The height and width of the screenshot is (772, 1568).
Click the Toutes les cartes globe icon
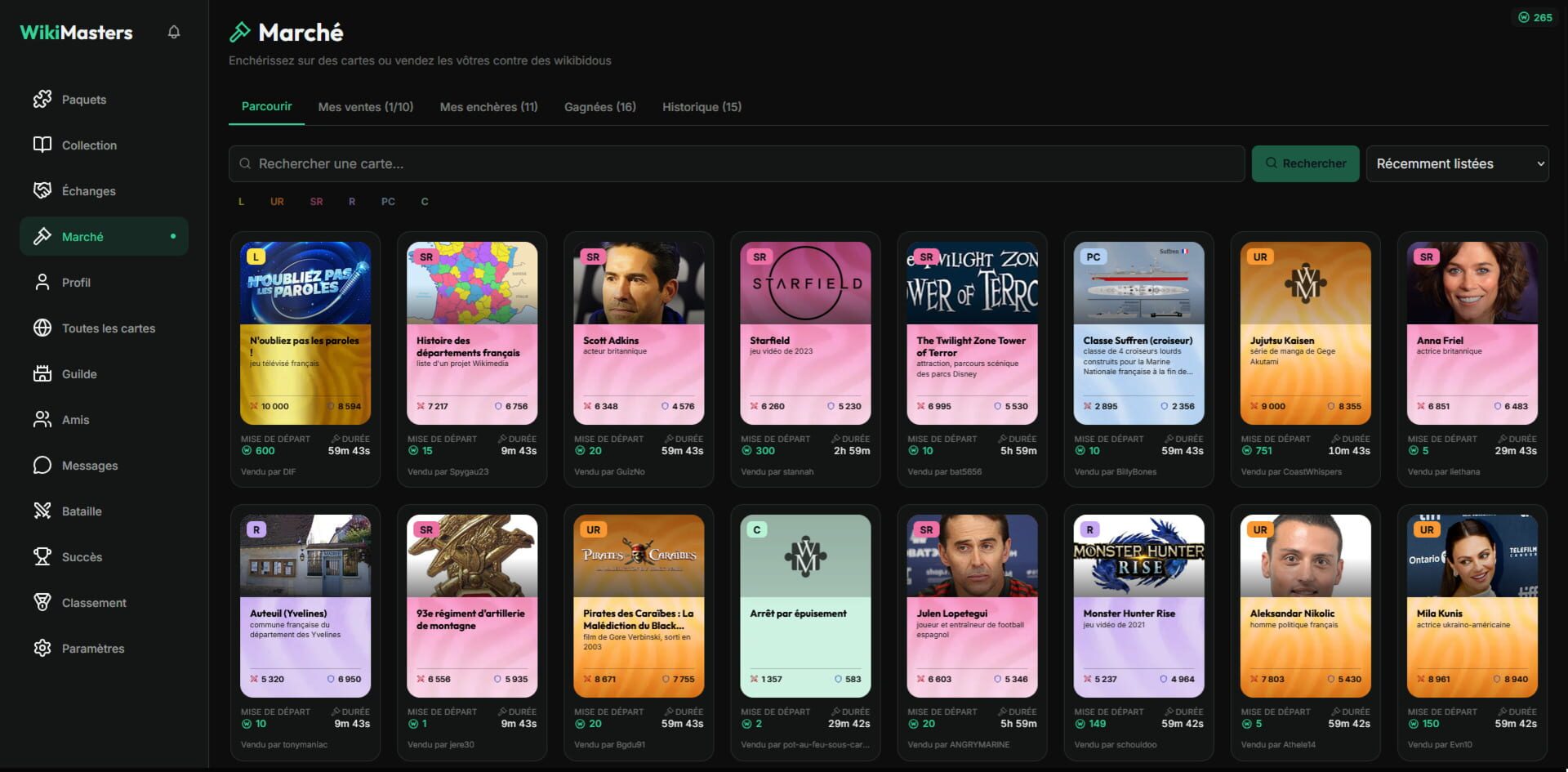[42, 328]
